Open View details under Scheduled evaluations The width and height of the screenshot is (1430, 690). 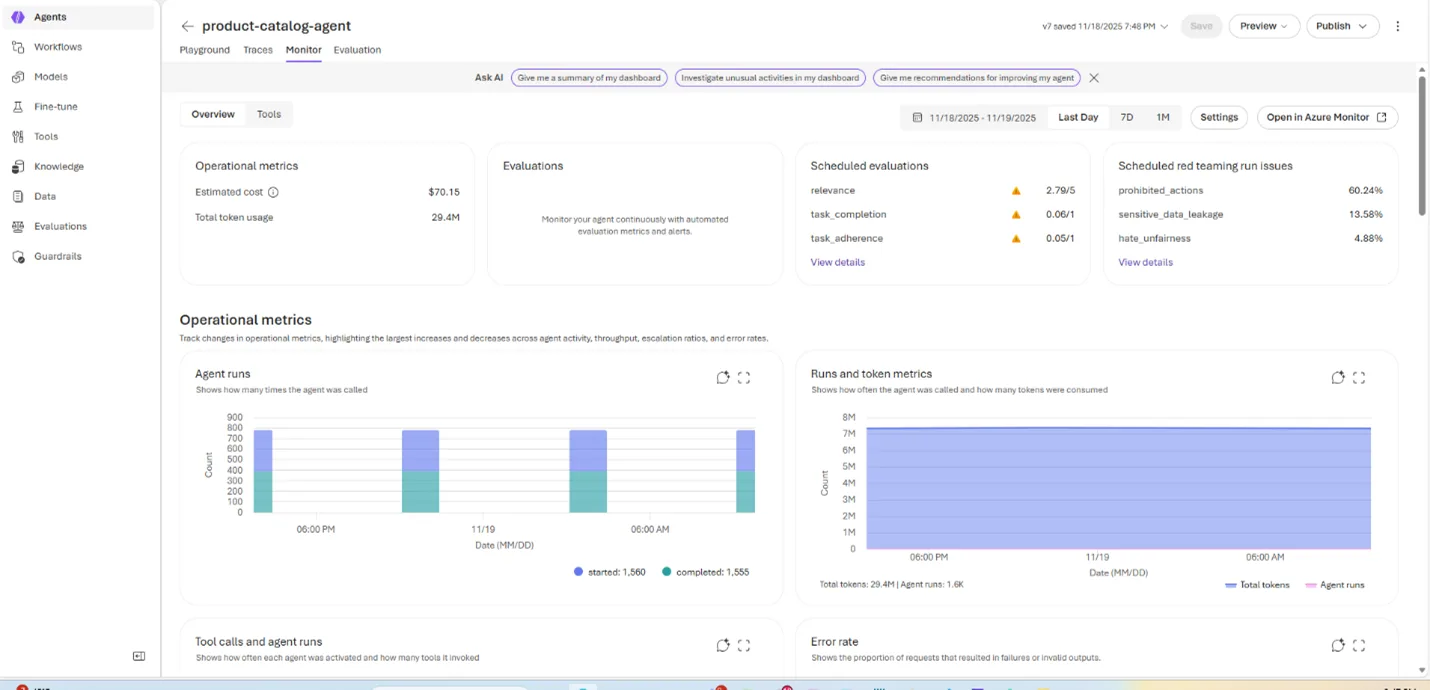[x=837, y=262]
